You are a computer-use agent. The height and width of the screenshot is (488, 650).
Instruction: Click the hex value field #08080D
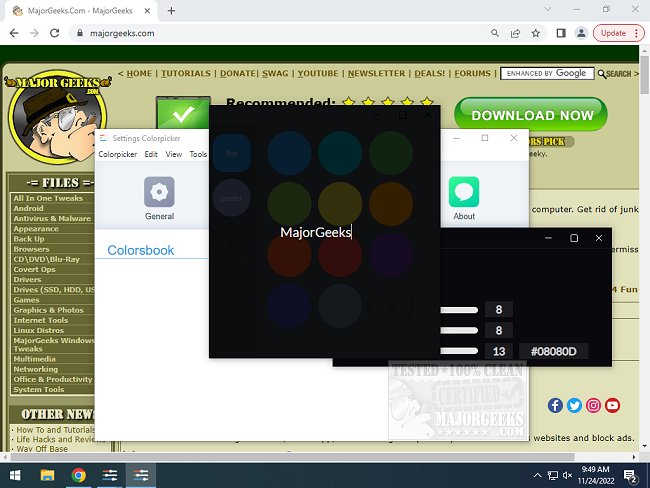click(553, 352)
